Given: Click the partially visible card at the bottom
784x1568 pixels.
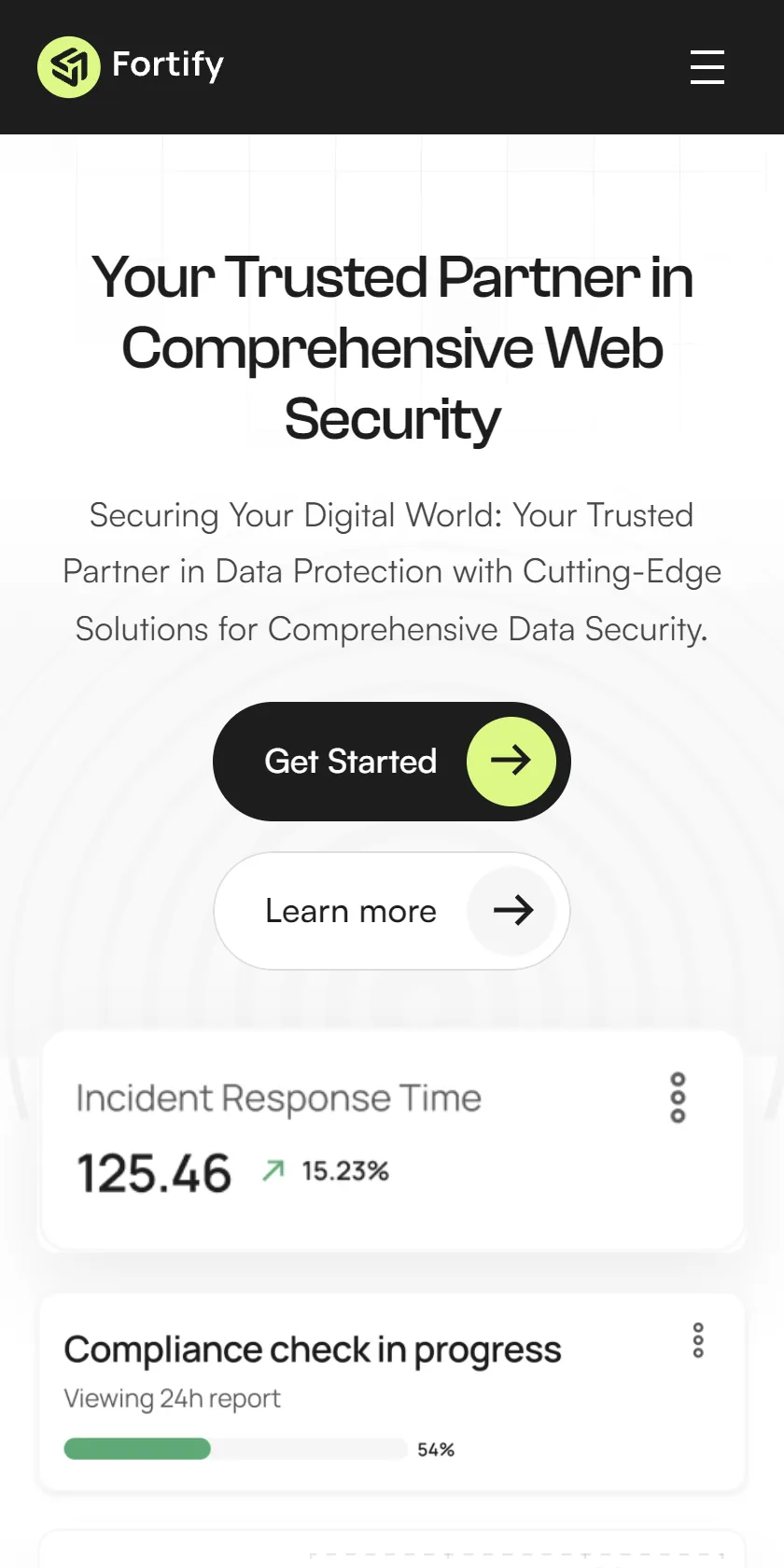Looking at the screenshot, I should (x=392, y=1549).
